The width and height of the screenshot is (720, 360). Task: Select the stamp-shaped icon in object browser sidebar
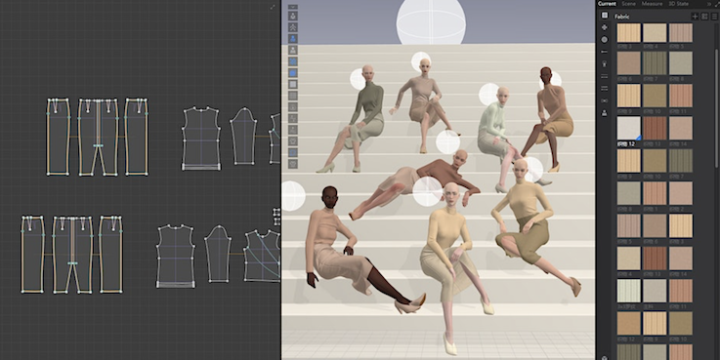(604, 112)
